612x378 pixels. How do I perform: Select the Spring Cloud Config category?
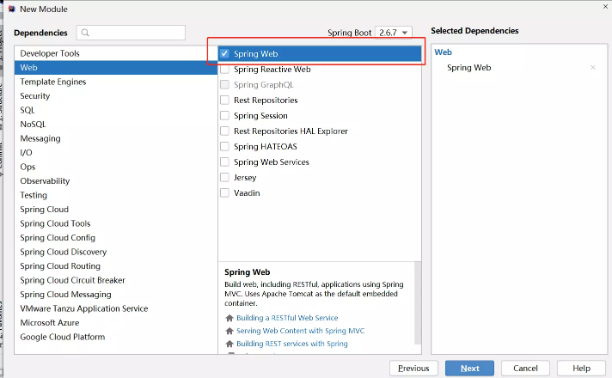coord(116,237)
